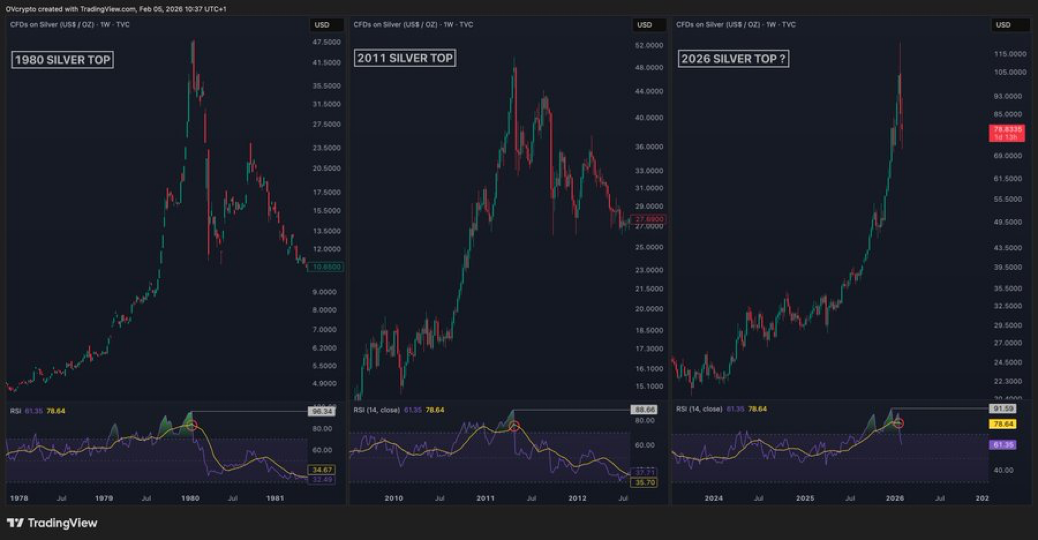Click the 1980 label on the time axis
1038x540 pixels.
(190, 498)
